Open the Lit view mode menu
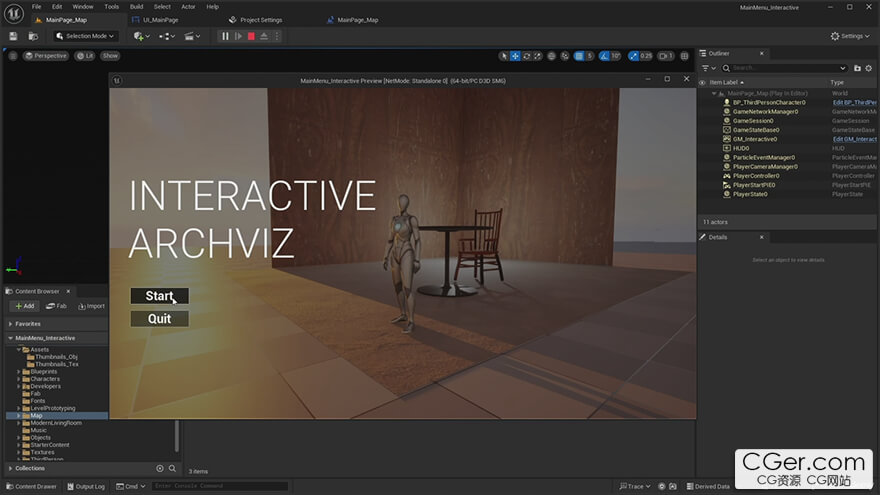 click(85, 56)
